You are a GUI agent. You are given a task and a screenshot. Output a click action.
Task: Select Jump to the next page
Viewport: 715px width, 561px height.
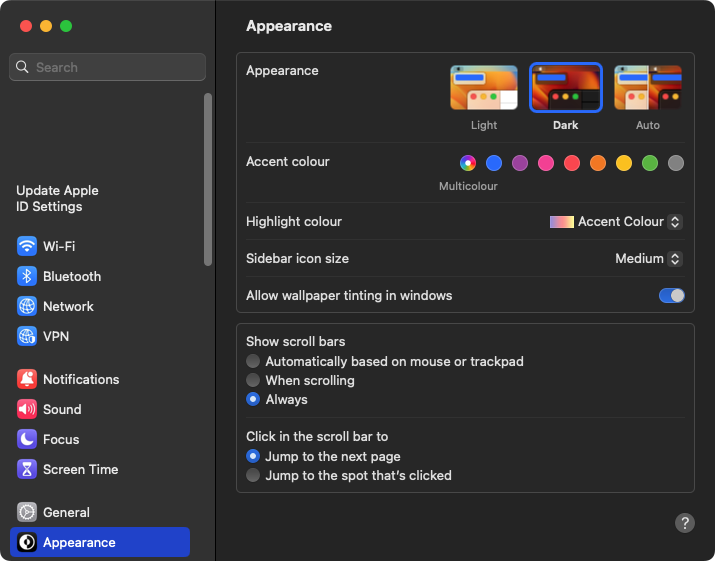tap(253, 456)
